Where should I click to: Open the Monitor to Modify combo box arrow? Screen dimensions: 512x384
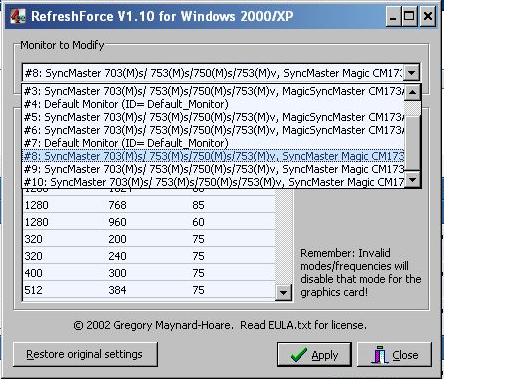(411, 72)
